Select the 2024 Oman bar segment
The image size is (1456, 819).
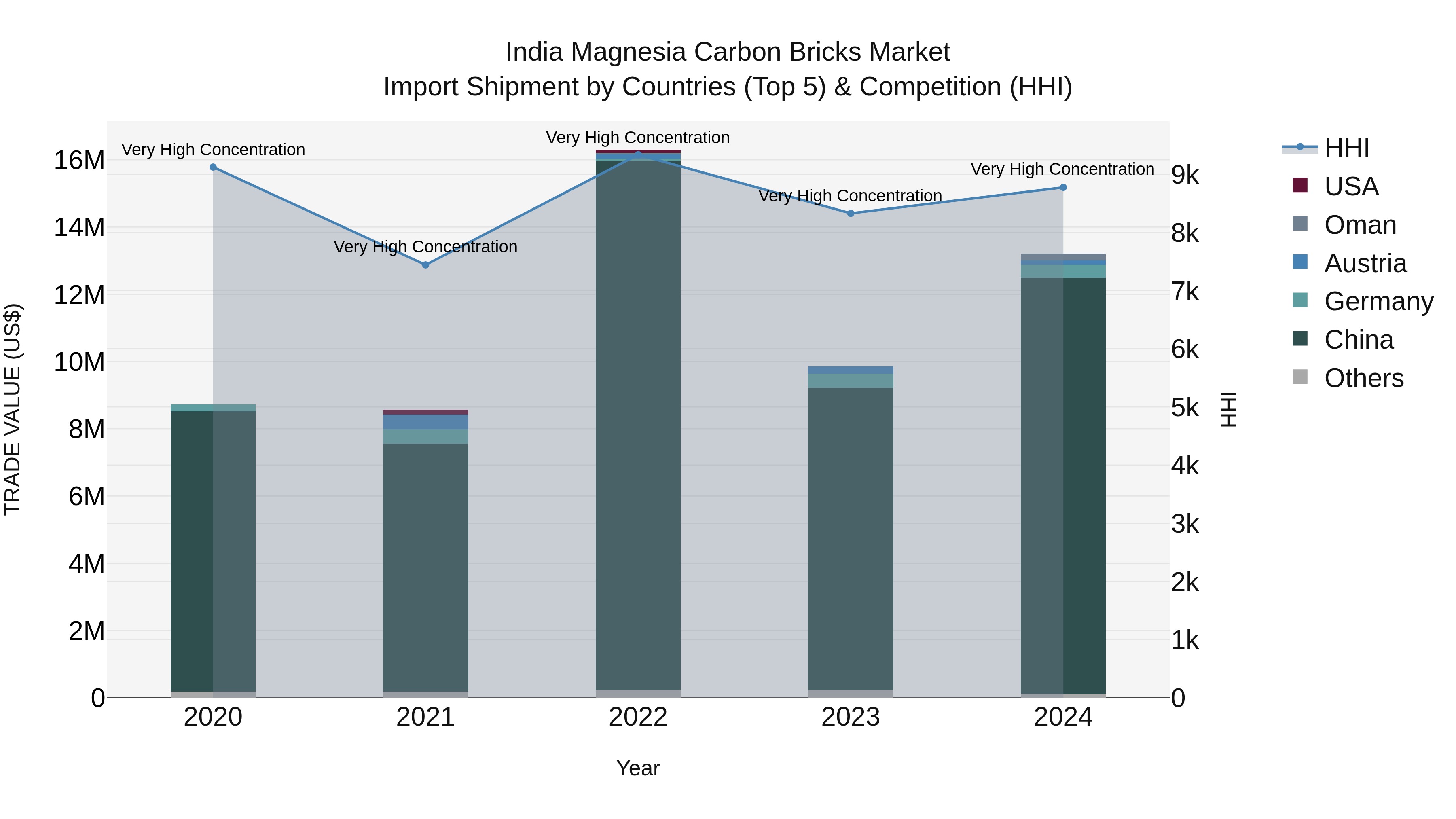[1063, 257]
